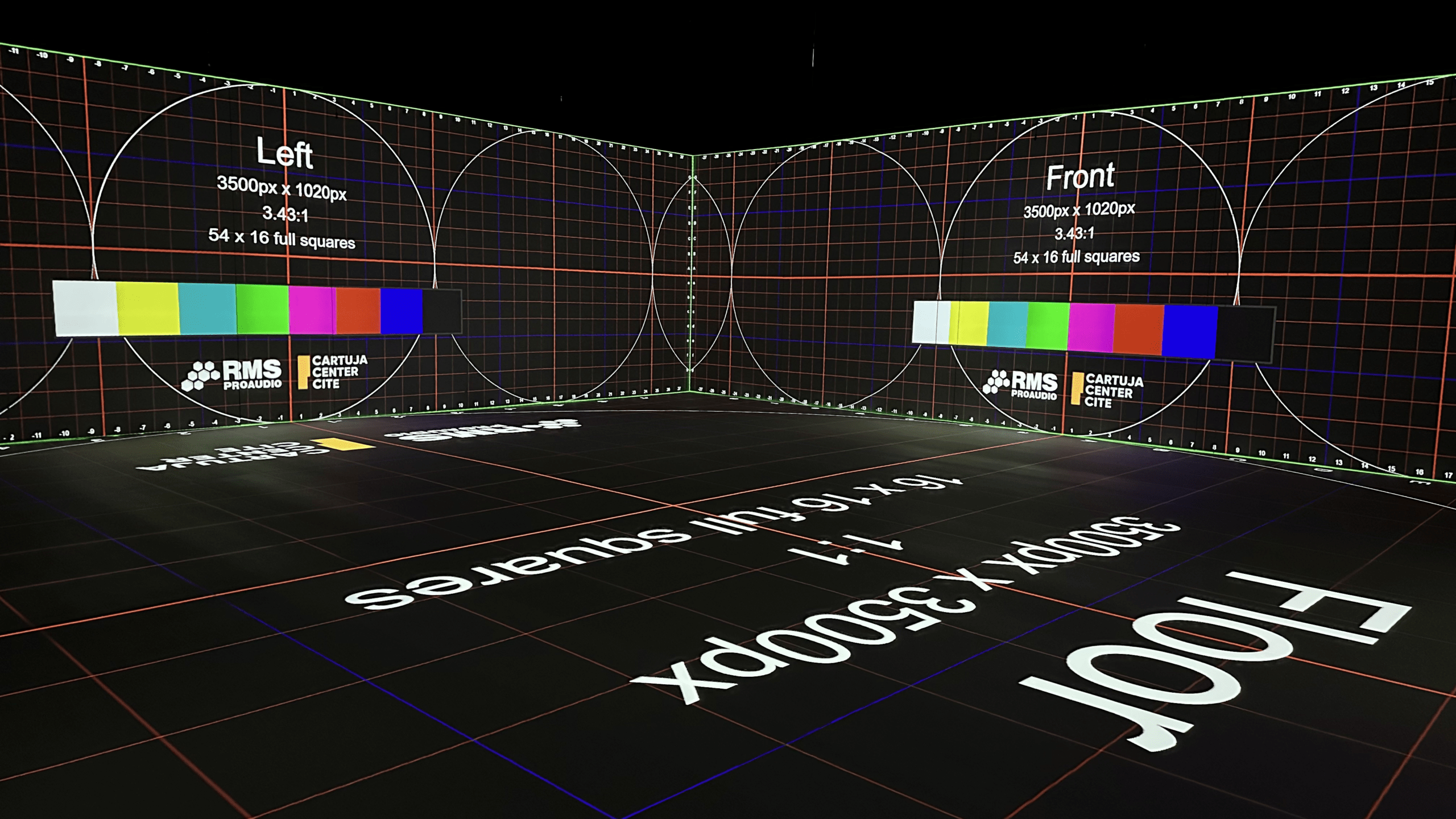Click the blue swatch on left wall color bars

coord(402,311)
